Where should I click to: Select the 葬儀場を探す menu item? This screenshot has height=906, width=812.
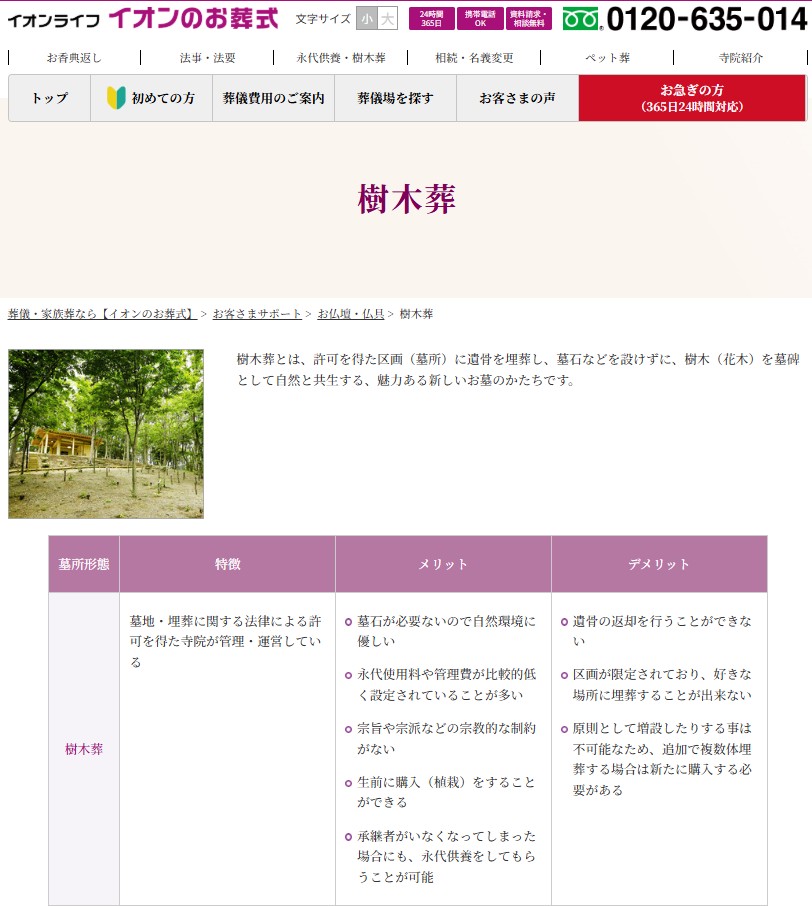395,98
